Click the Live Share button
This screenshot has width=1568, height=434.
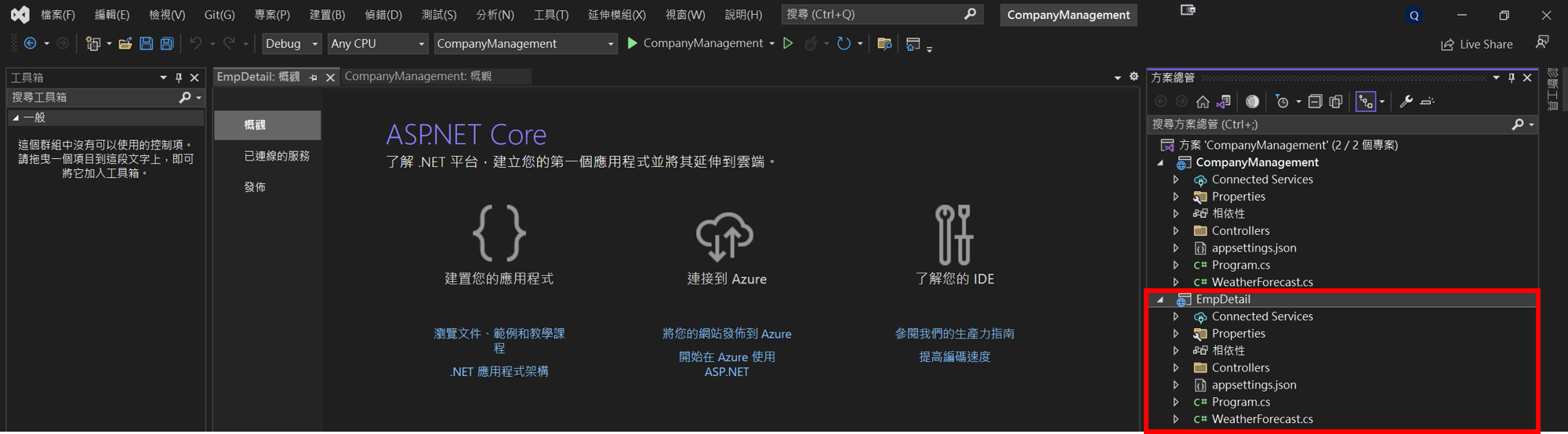tap(1477, 44)
